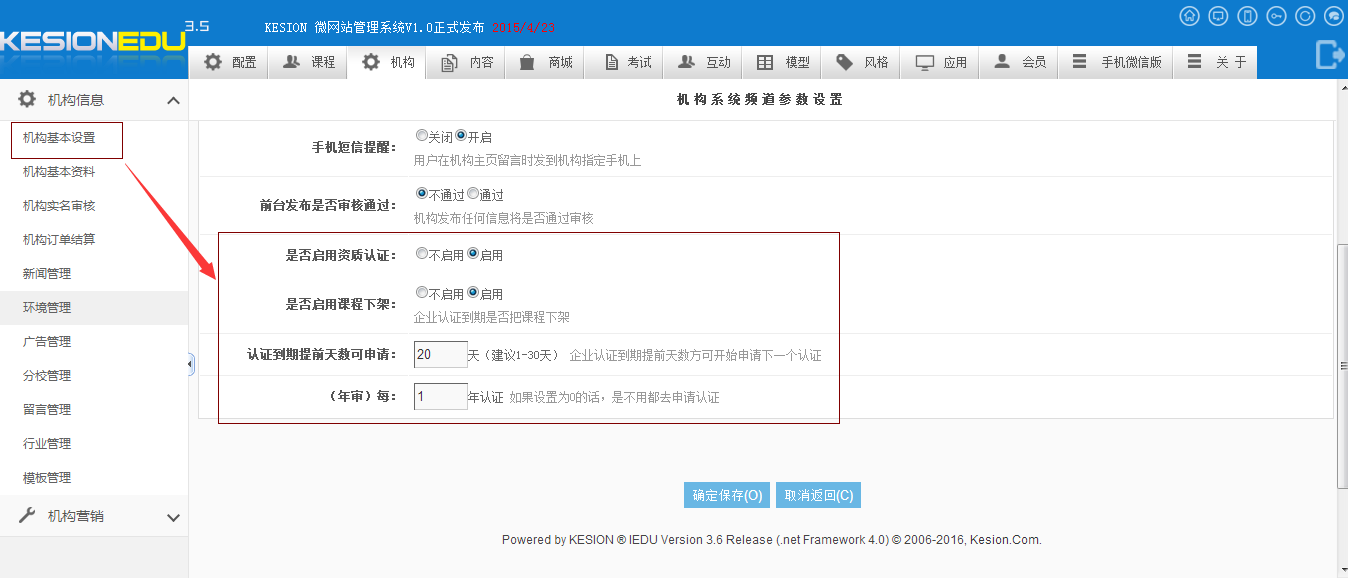Collapse the 机构信息 sidebar section
Image resolution: width=1348 pixels, height=578 pixels.
tap(173, 100)
